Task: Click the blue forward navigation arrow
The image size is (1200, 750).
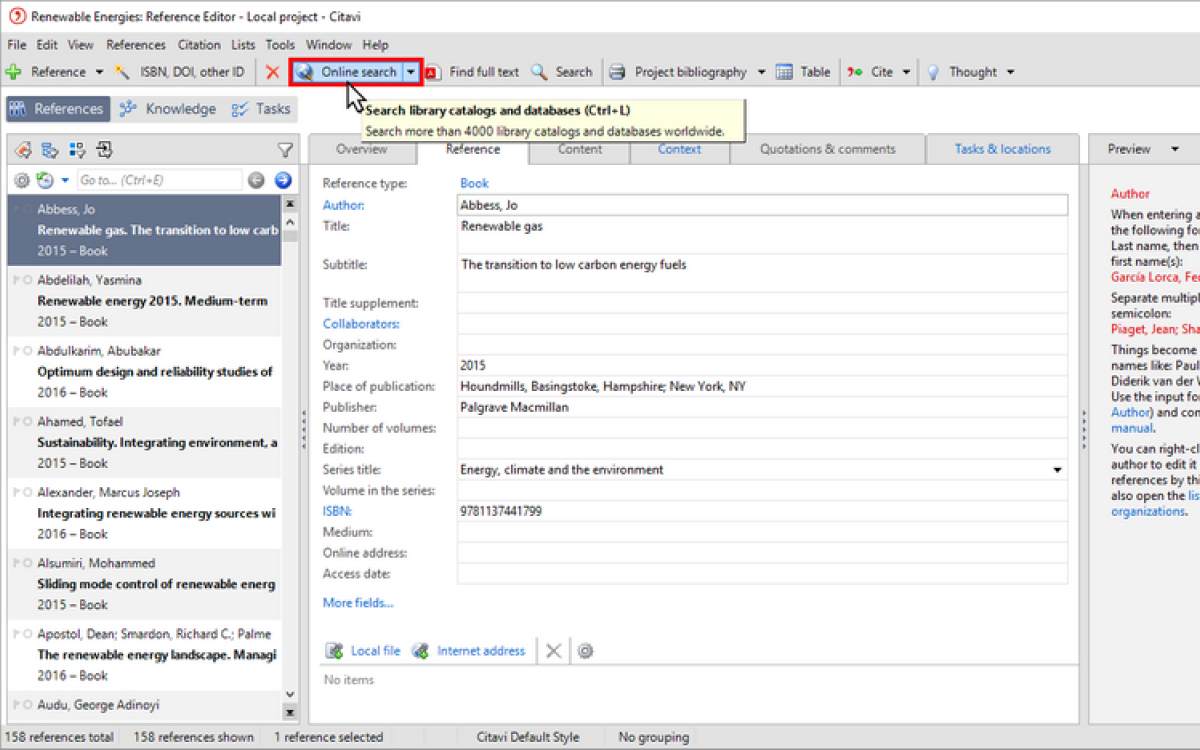Action: 283,180
